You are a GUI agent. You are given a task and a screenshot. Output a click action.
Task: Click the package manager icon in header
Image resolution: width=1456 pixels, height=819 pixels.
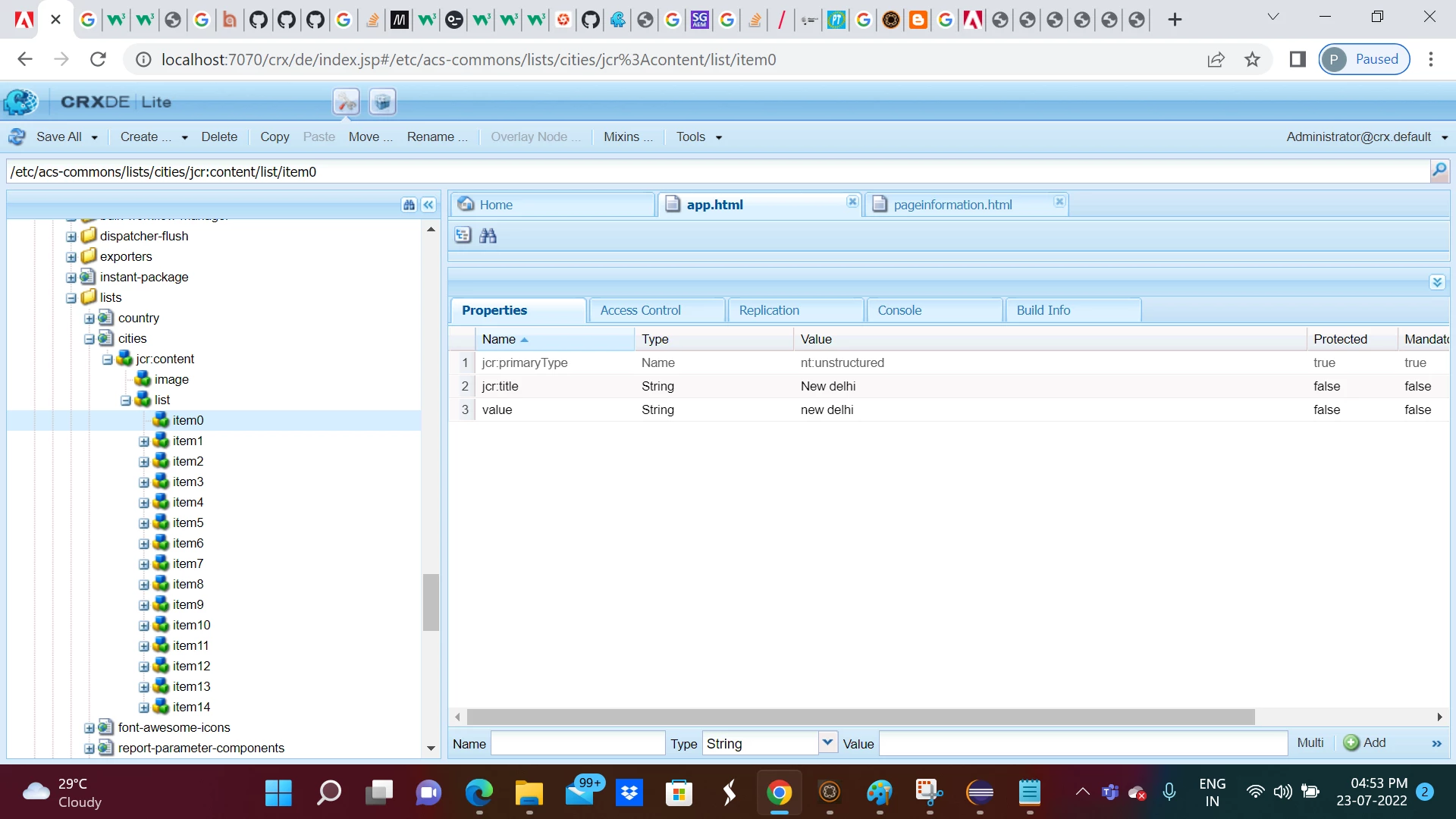[x=382, y=102]
